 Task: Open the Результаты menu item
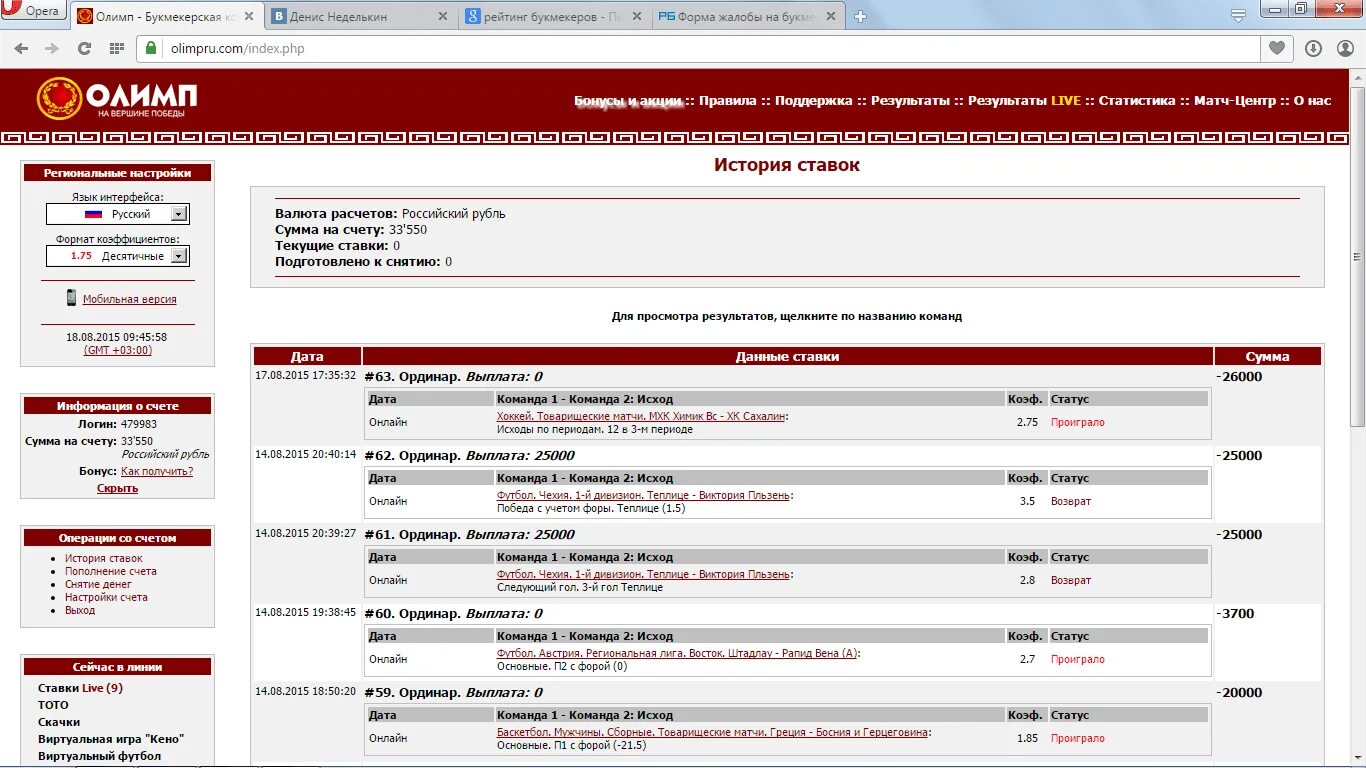910,101
